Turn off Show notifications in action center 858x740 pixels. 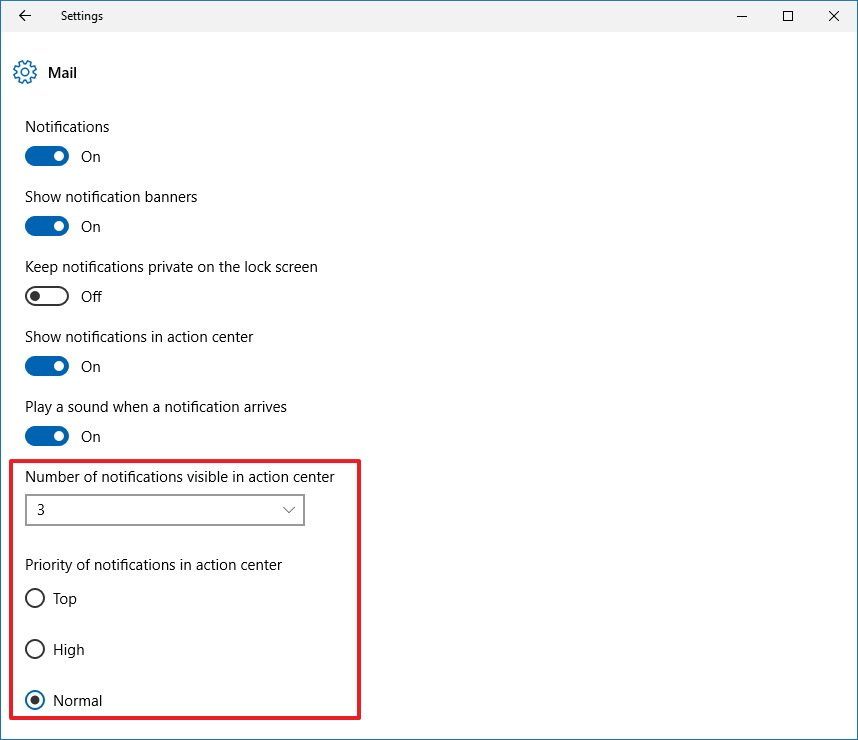tap(46, 366)
